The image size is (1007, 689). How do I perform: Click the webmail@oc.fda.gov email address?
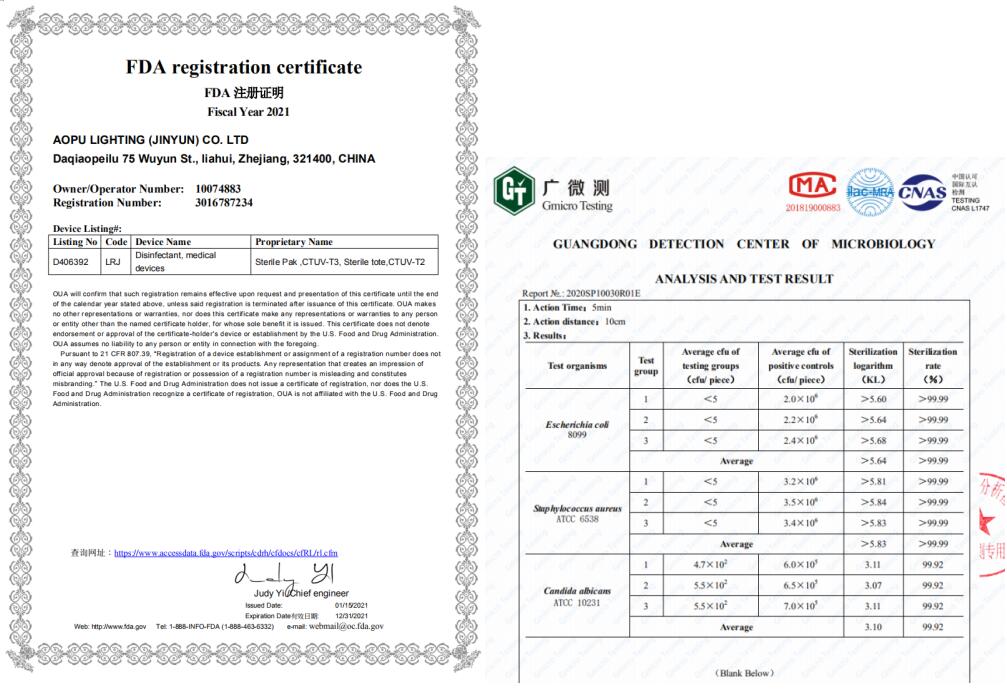tap(346, 626)
